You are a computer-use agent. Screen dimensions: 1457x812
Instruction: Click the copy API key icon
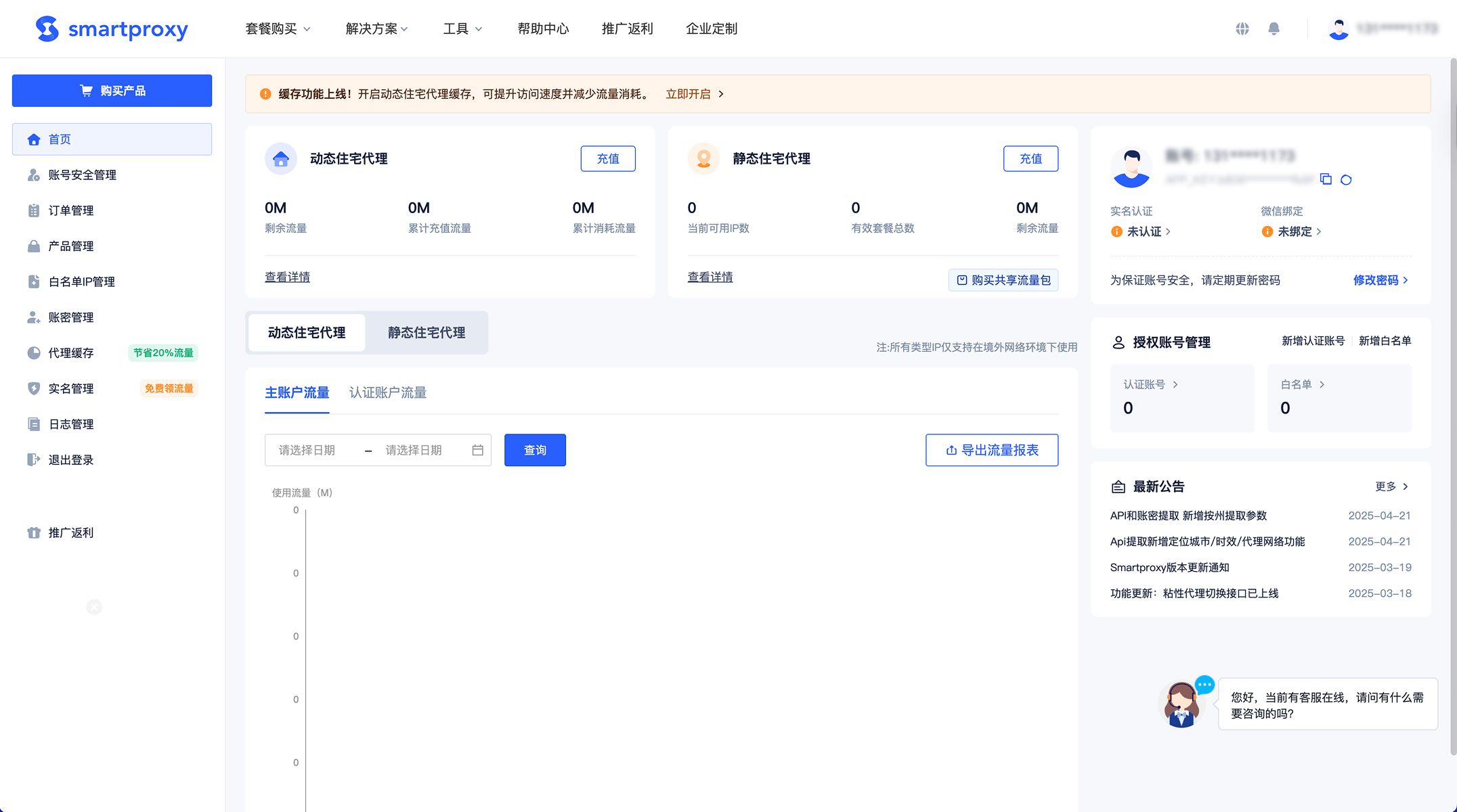tap(1326, 179)
